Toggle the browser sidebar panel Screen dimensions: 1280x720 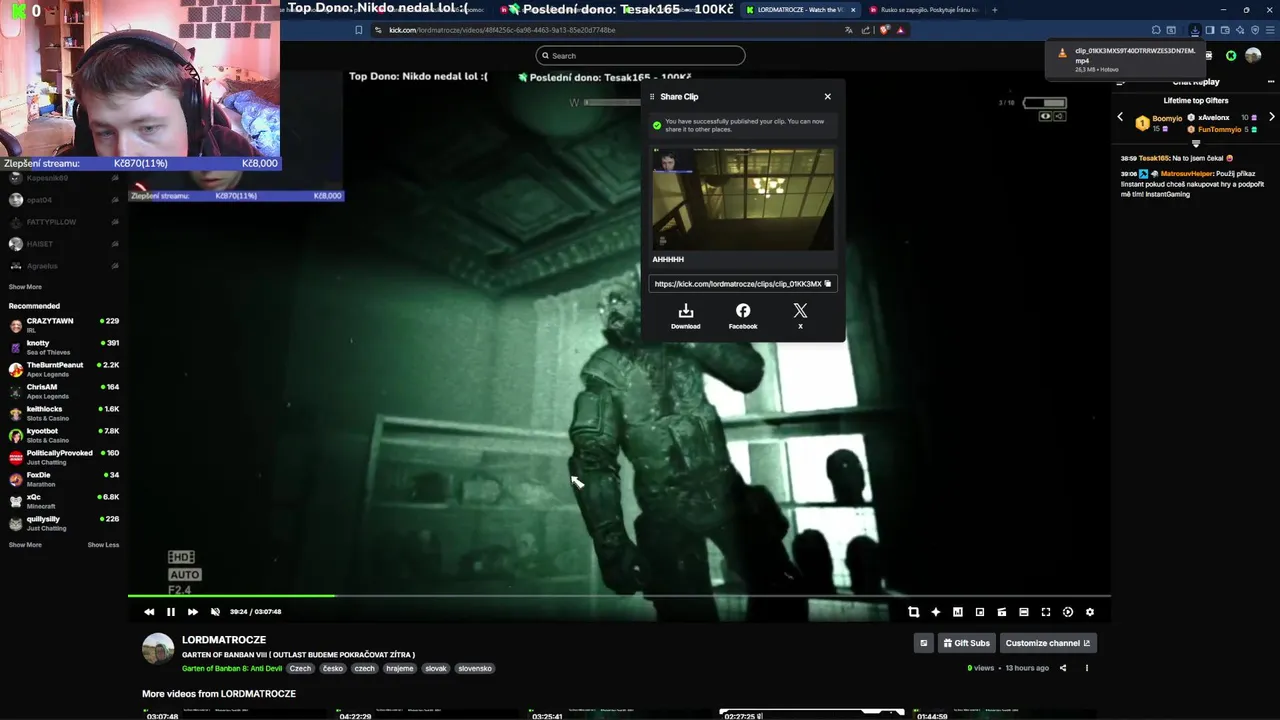click(1209, 30)
